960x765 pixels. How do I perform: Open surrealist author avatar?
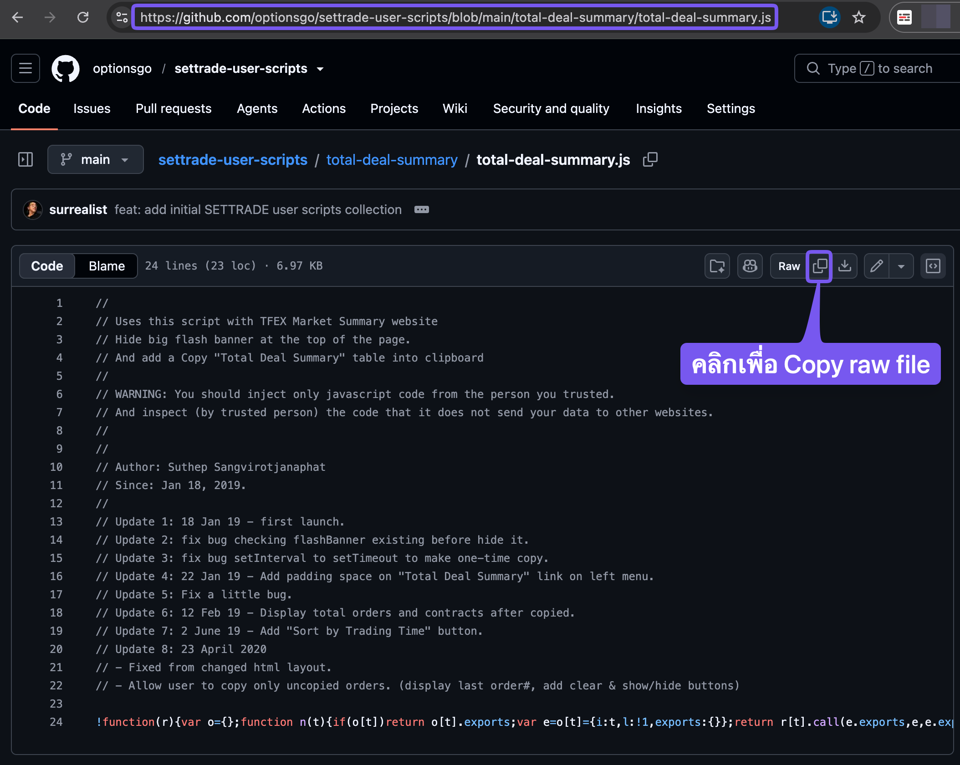pyautogui.click(x=32, y=210)
